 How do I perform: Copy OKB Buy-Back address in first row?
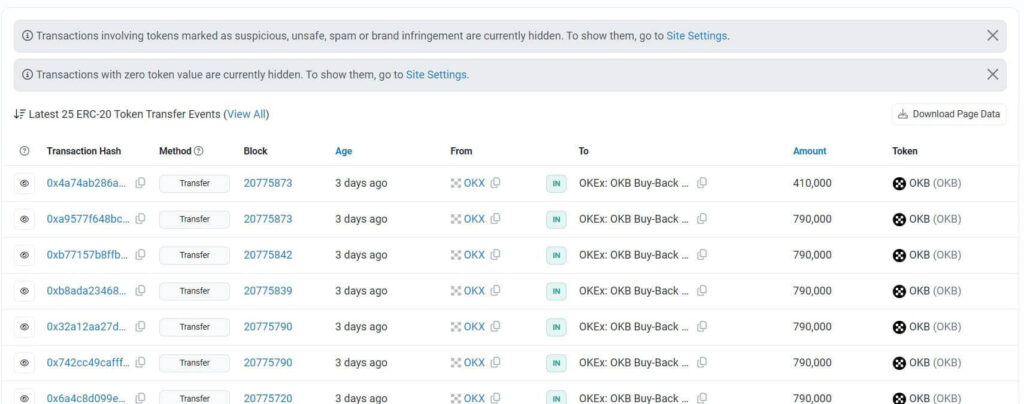[x=702, y=183]
